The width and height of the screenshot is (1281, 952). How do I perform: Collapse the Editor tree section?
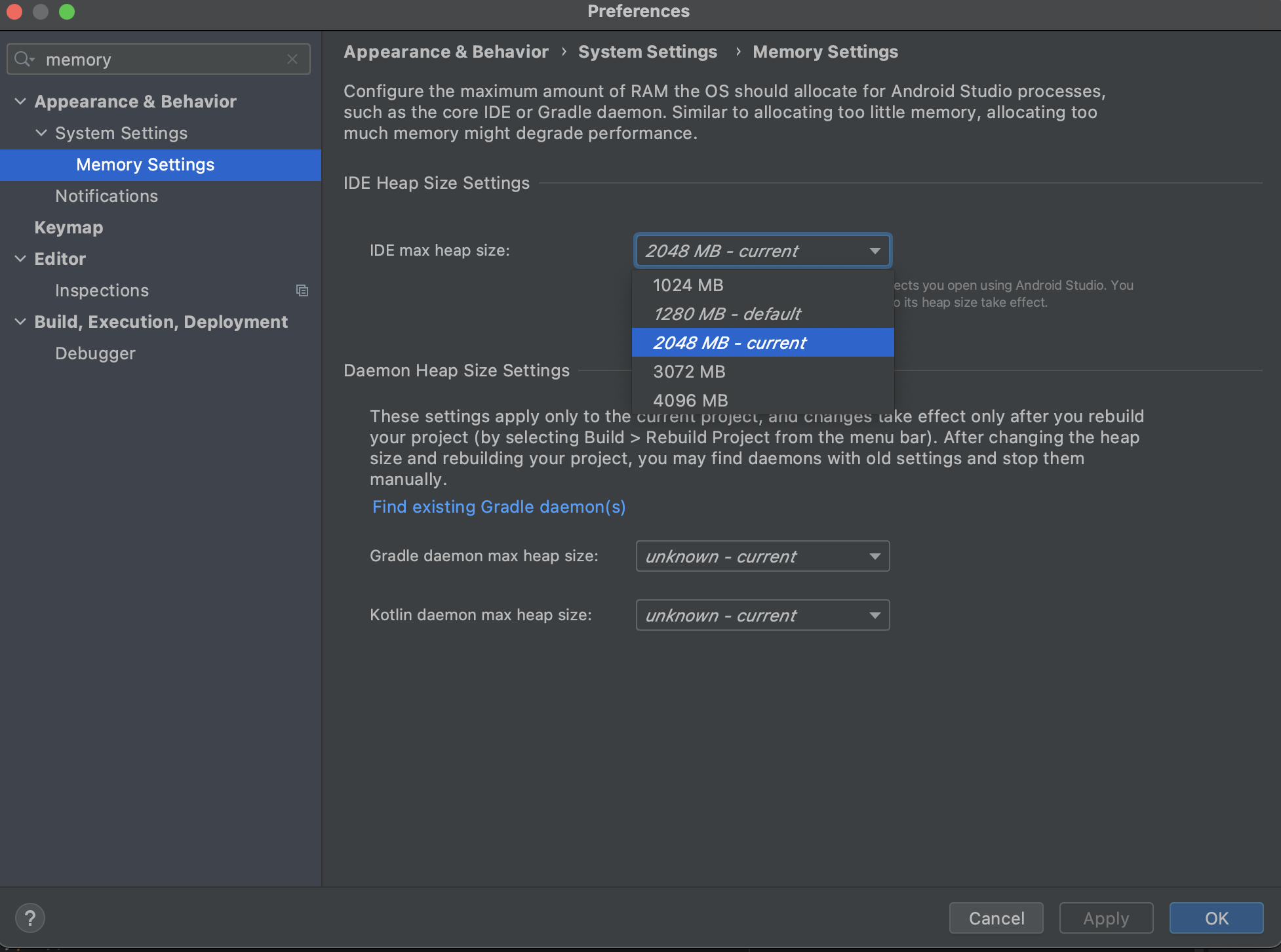click(20, 259)
